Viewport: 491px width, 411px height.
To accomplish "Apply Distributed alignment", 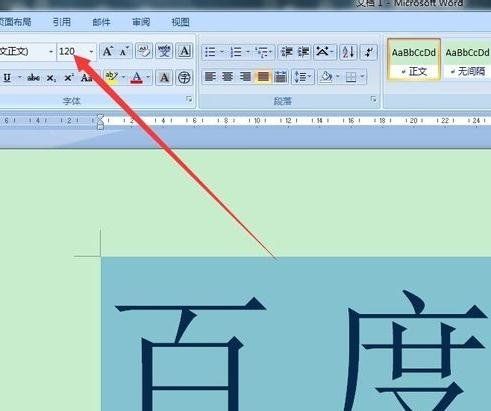I will click(x=281, y=77).
